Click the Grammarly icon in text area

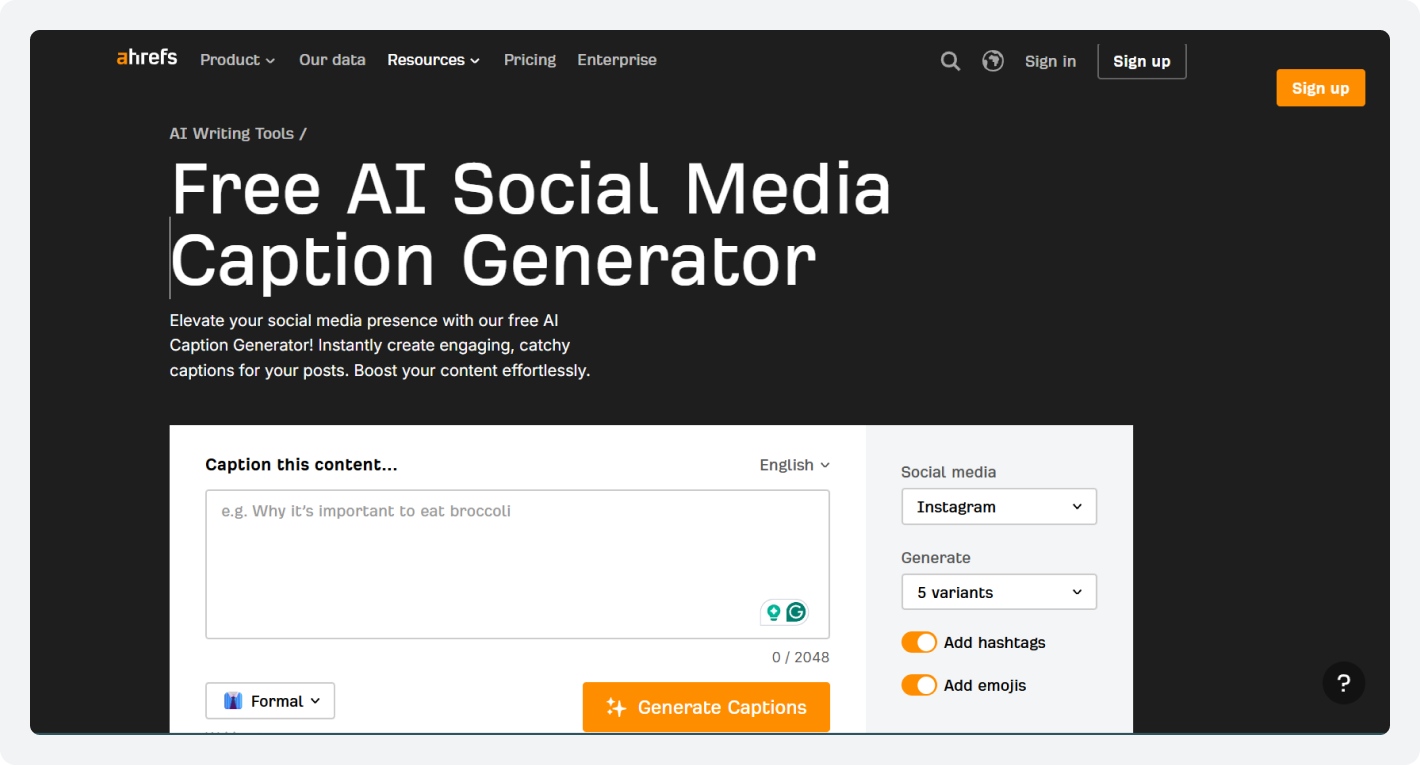[796, 612]
